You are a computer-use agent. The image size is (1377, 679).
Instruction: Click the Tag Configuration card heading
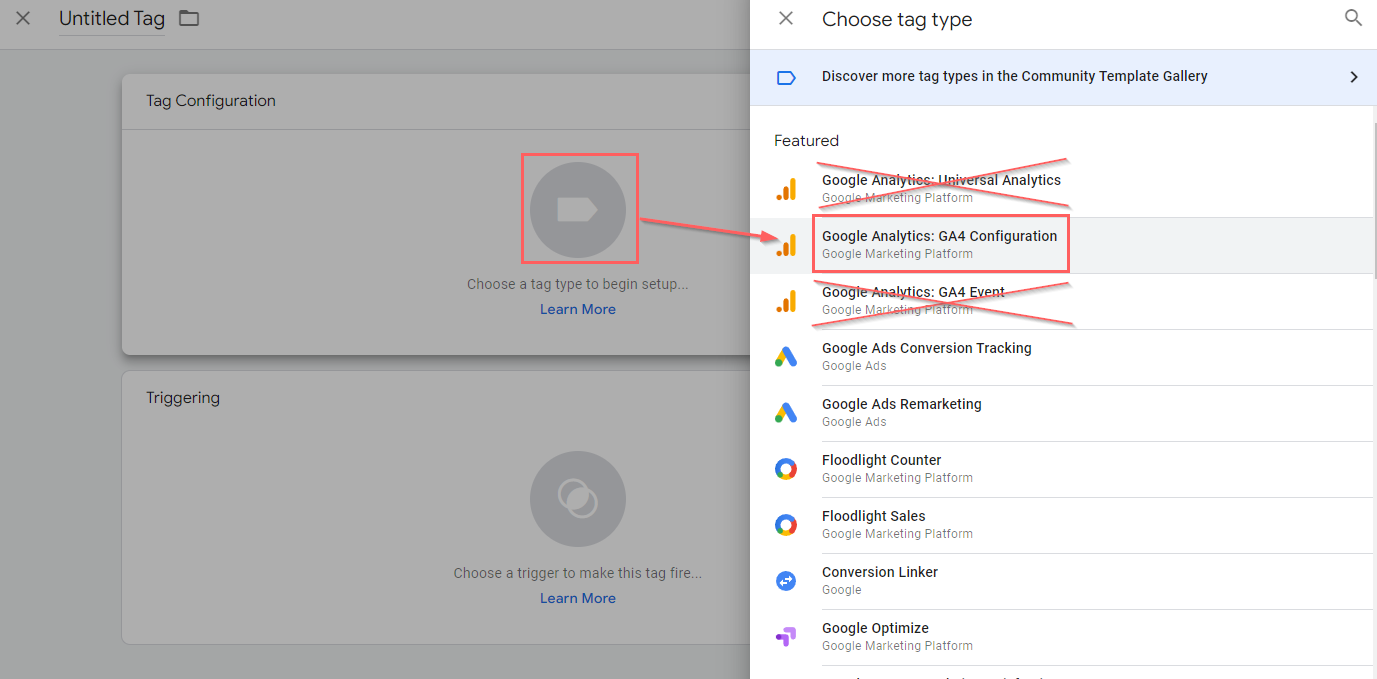click(x=211, y=101)
